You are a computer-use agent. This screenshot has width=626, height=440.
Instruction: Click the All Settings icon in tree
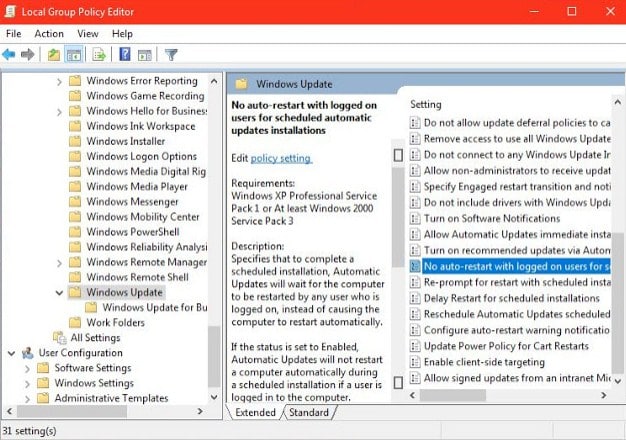[60, 338]
